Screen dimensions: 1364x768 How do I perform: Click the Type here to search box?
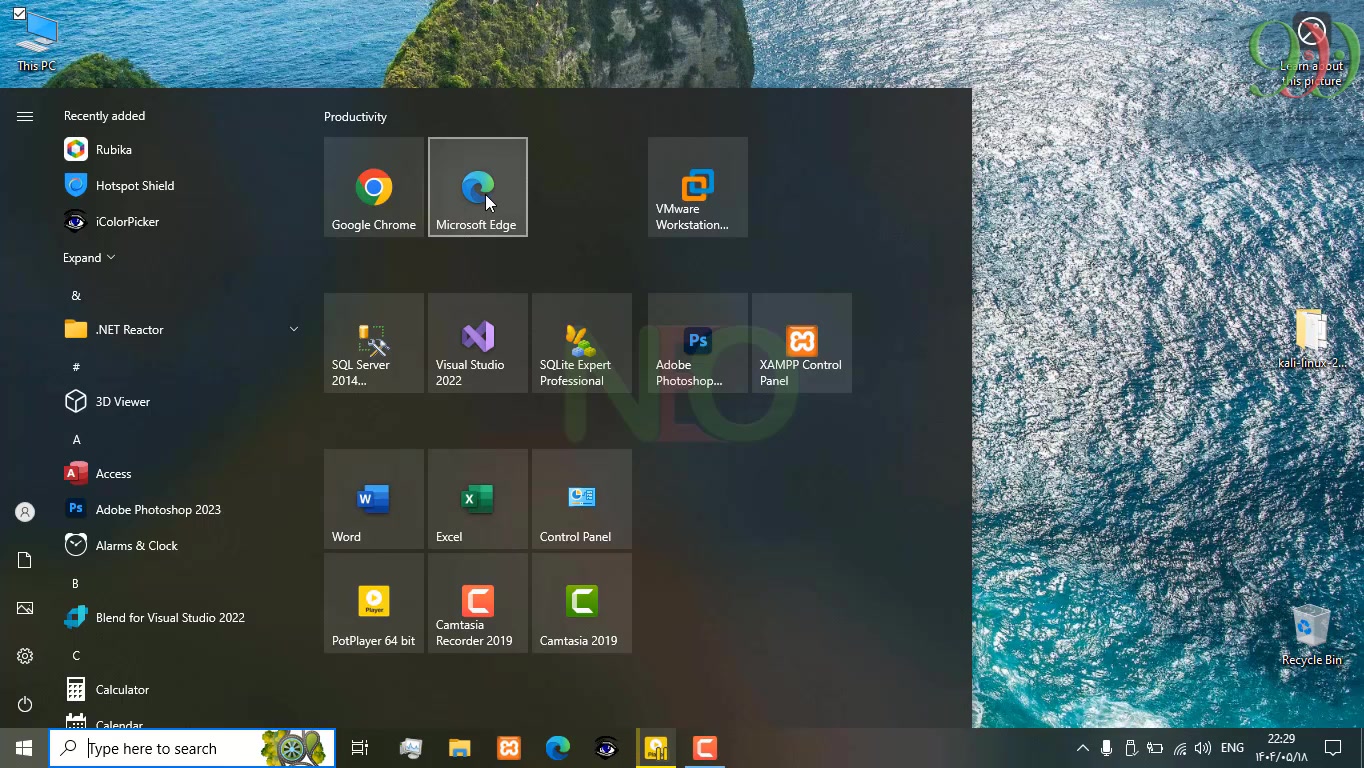point(192,748)
